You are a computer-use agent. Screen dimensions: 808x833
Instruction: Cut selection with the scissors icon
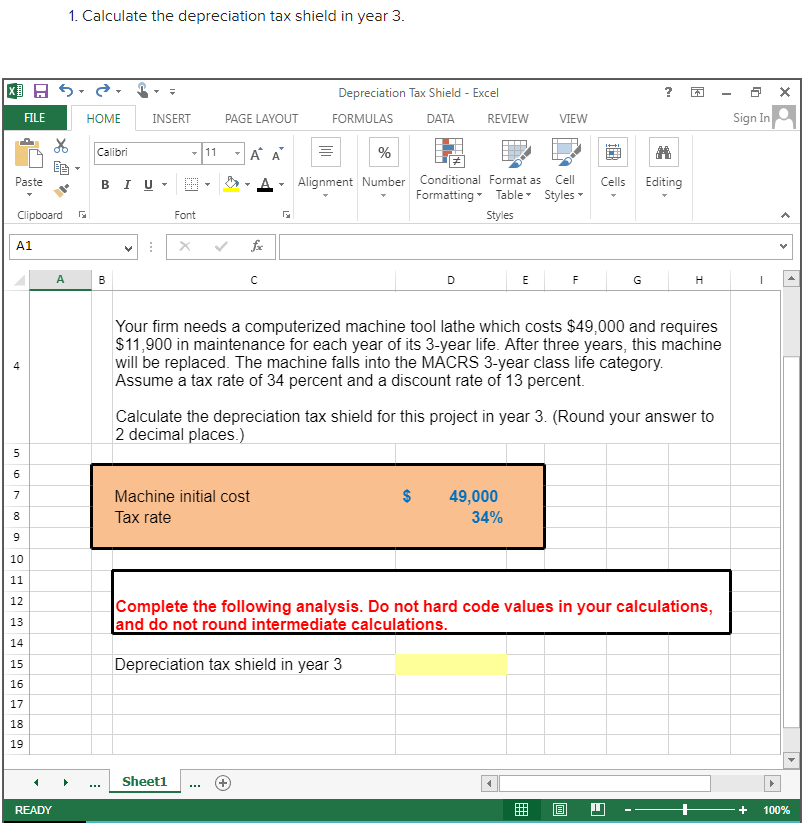[61, 146]
